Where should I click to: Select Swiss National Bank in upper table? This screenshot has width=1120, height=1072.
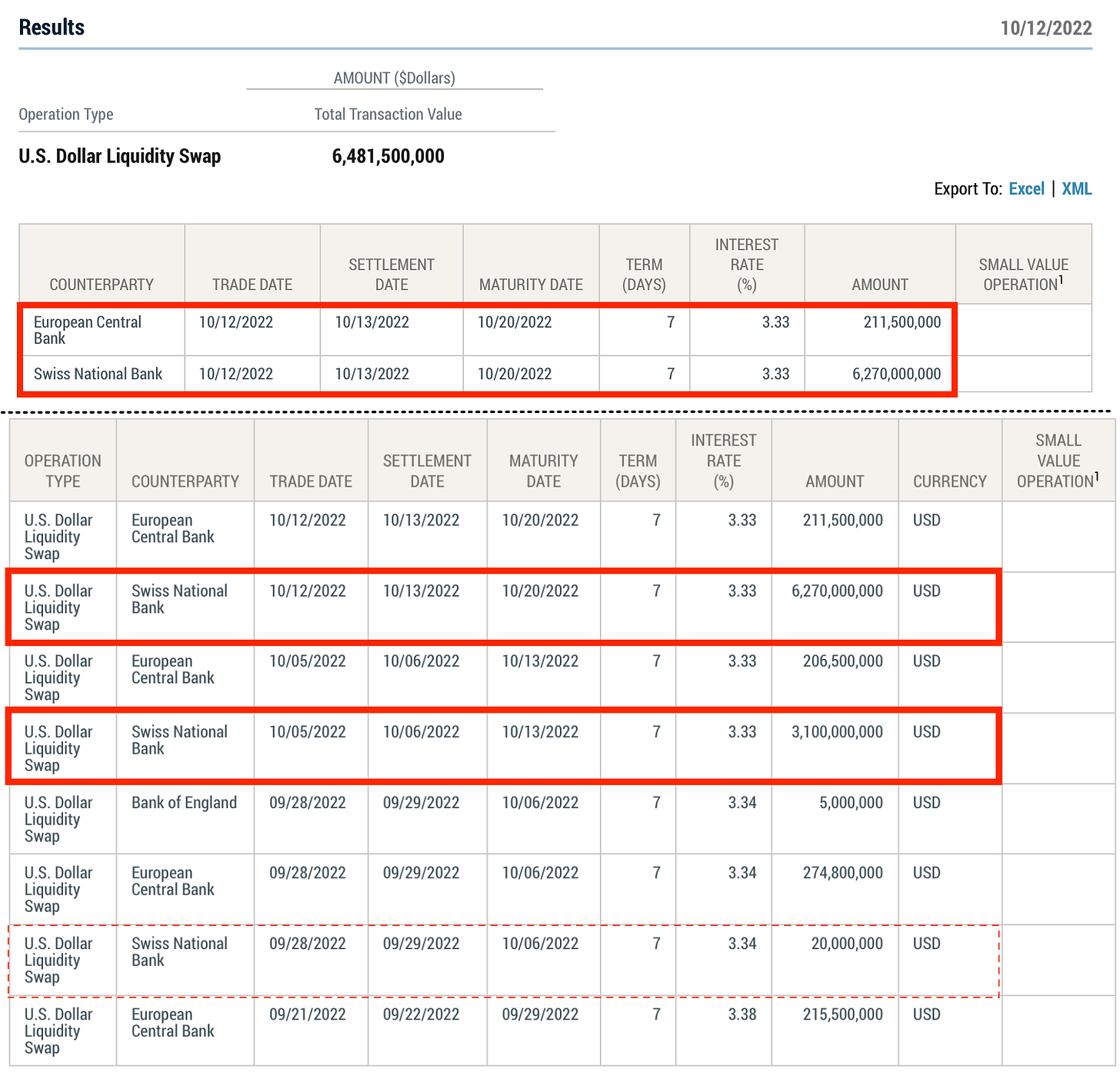(x=98, y=374)
